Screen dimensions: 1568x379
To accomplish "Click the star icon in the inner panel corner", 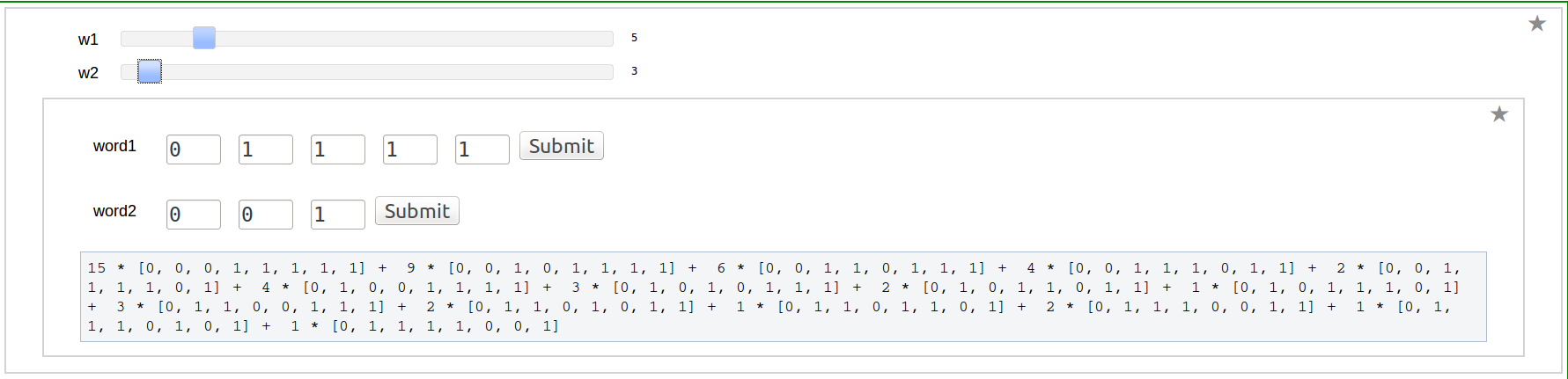I will (x=1499, y=114).
